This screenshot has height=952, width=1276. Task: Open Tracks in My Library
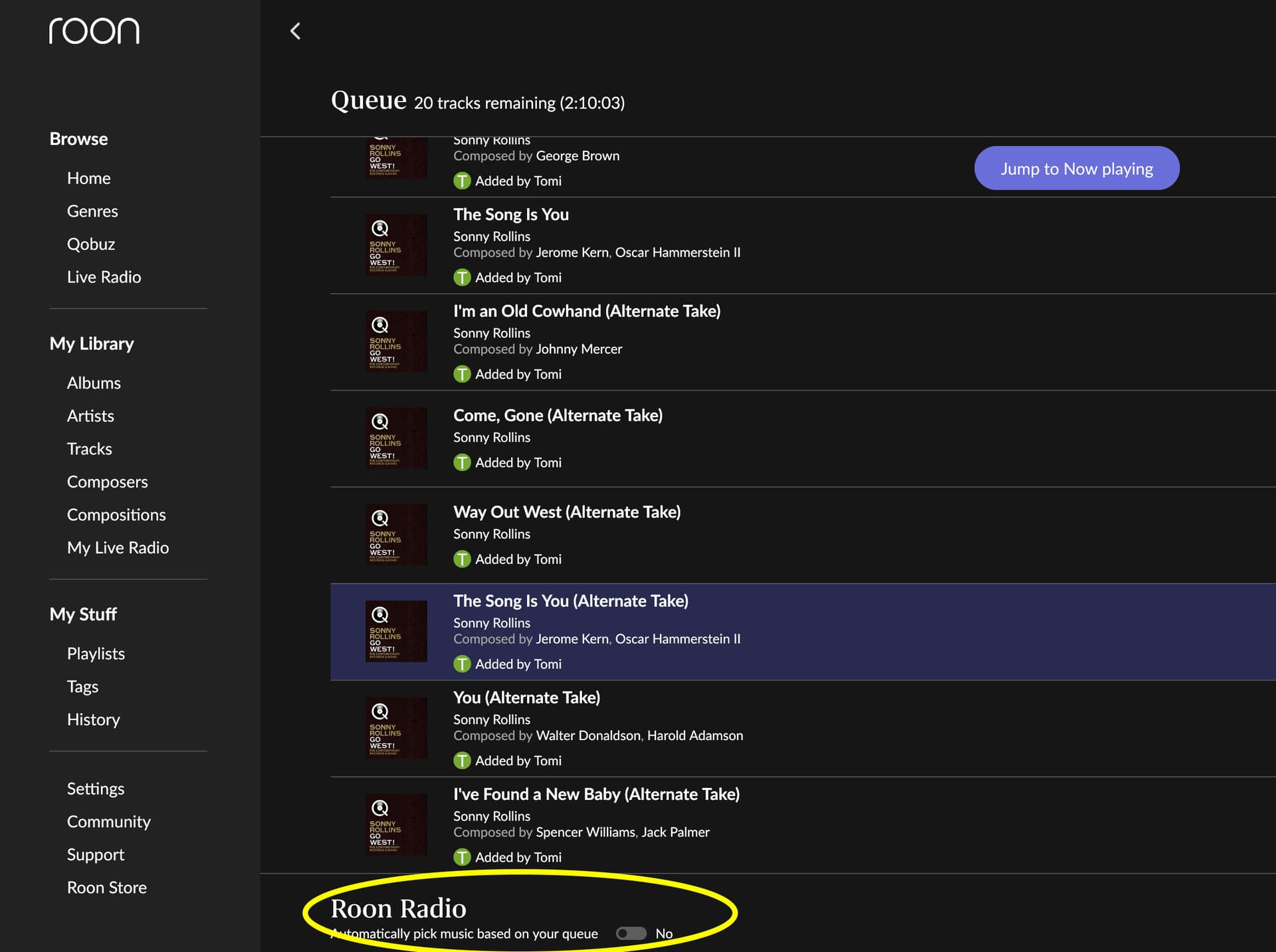89,448
